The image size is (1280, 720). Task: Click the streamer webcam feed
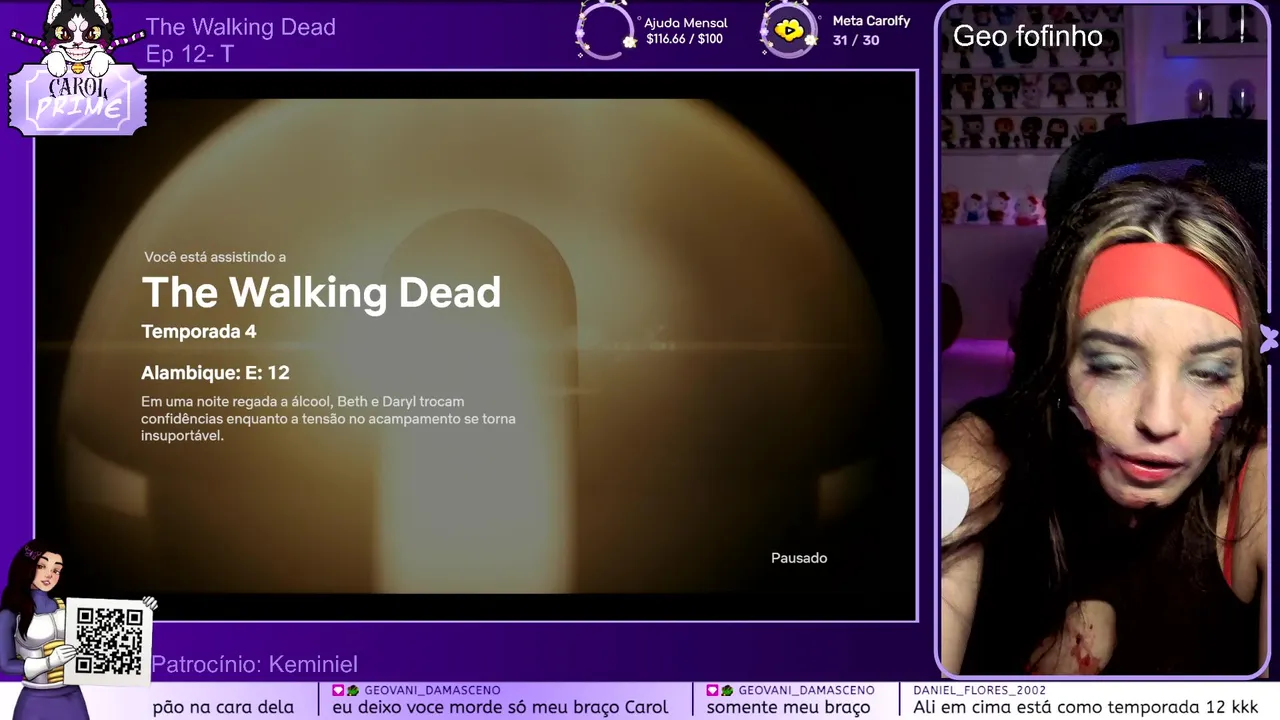[x=1104, y=340]
